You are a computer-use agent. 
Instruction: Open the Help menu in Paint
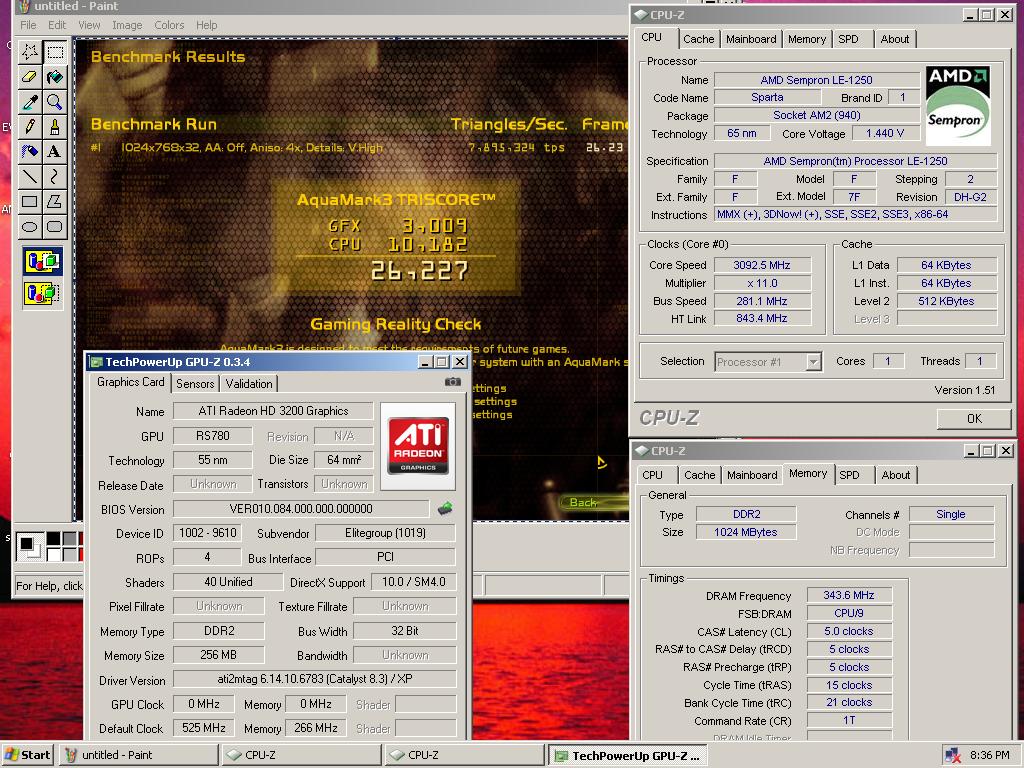coord(206,25)
